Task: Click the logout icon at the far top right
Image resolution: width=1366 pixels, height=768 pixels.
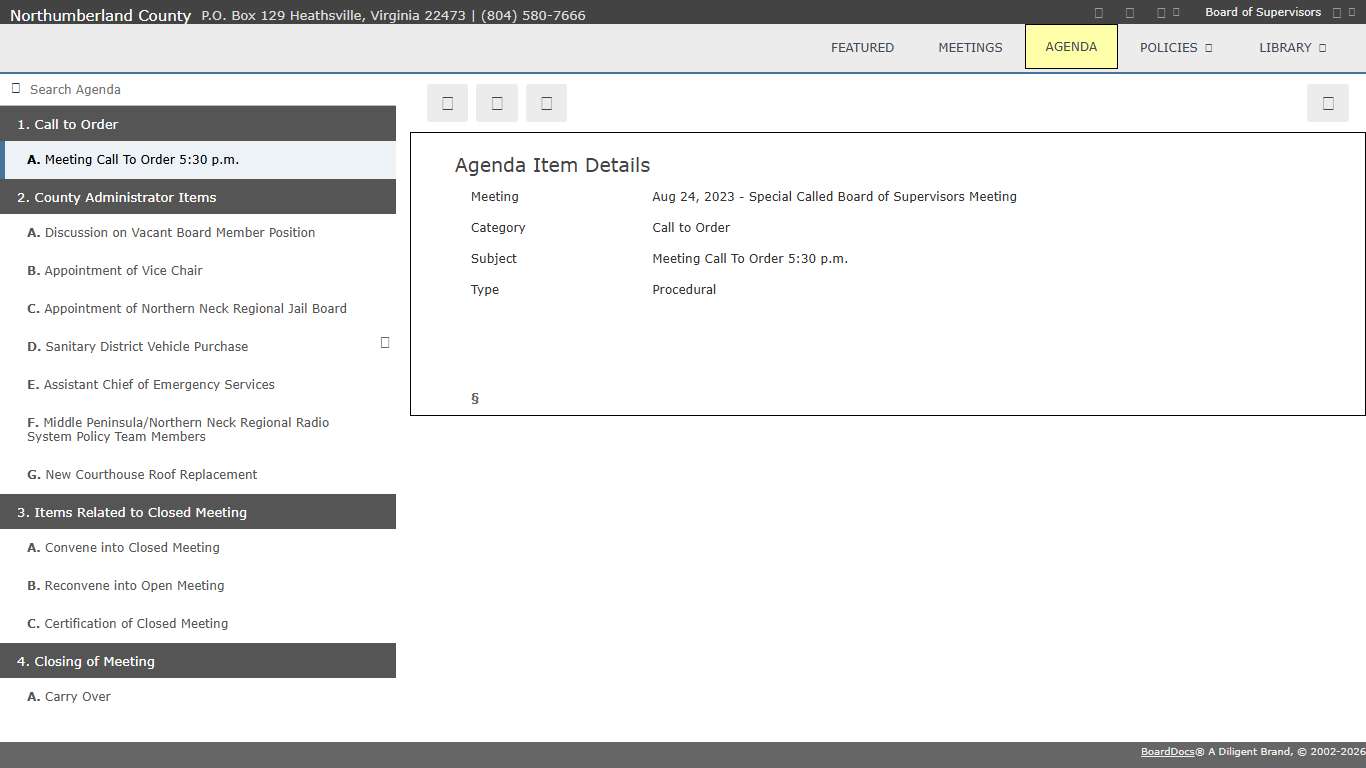Action: (1353, 12)
